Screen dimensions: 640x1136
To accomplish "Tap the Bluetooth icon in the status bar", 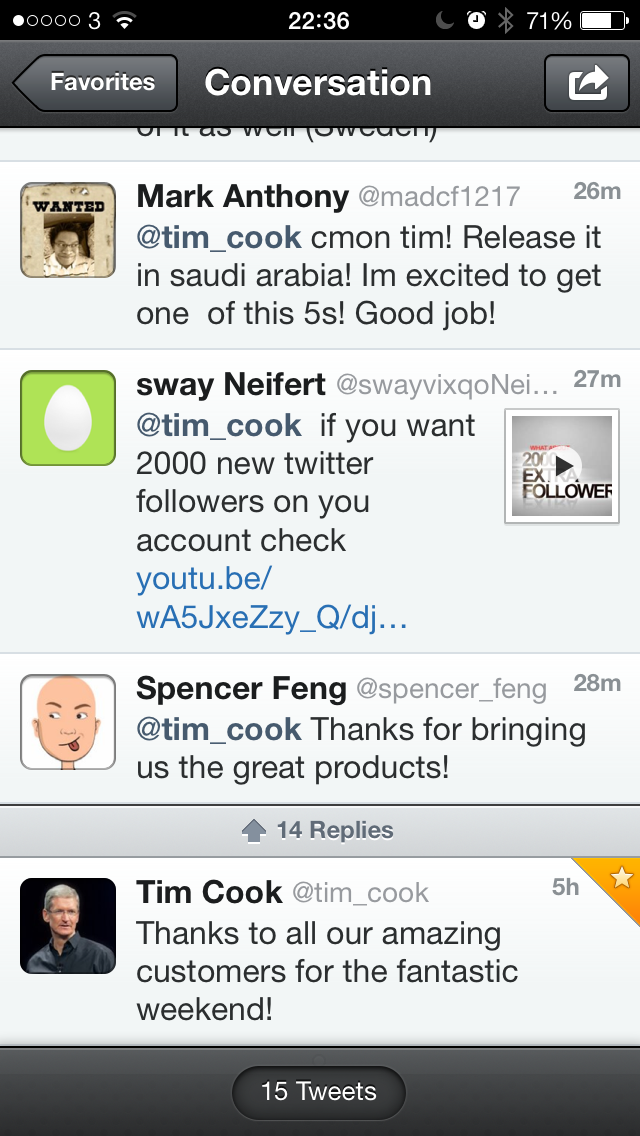I will click(x=505, y=20).
